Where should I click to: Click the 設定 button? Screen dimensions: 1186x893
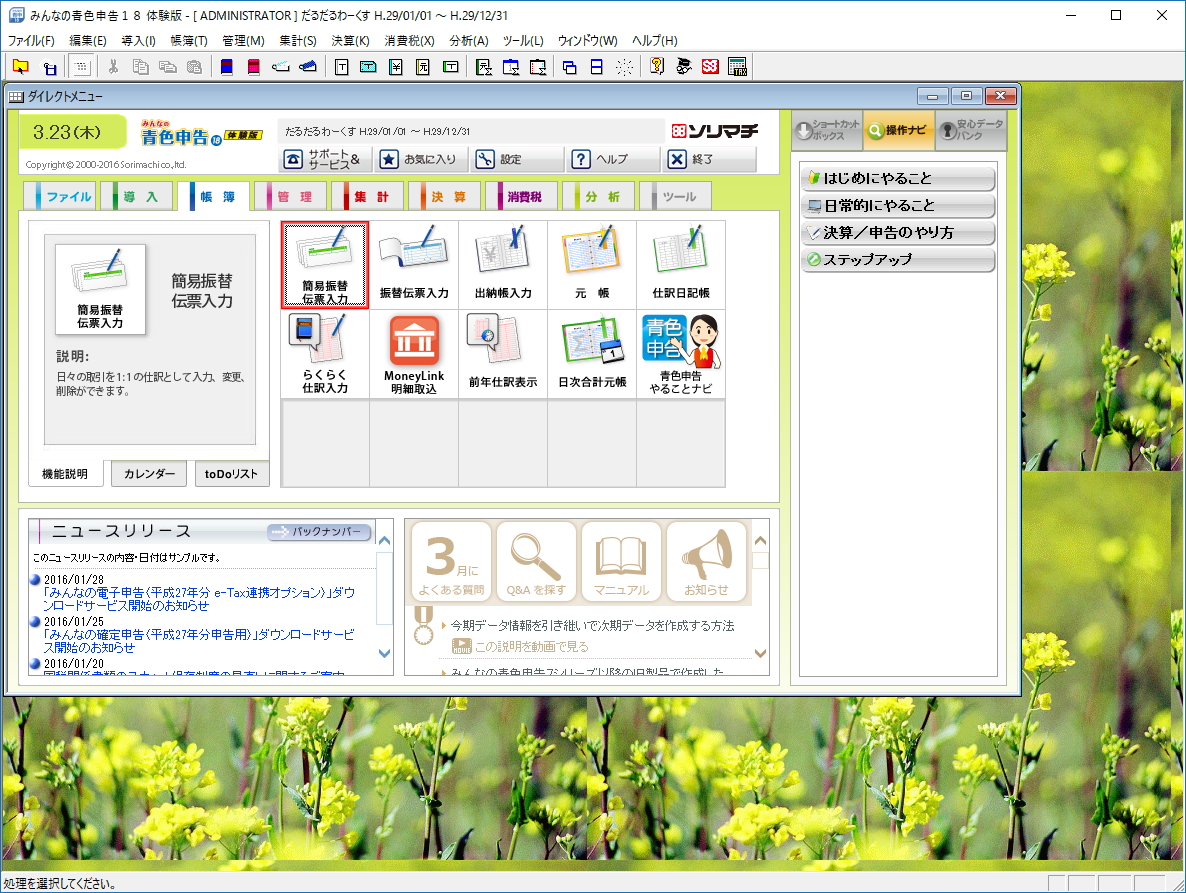point(517,160)
